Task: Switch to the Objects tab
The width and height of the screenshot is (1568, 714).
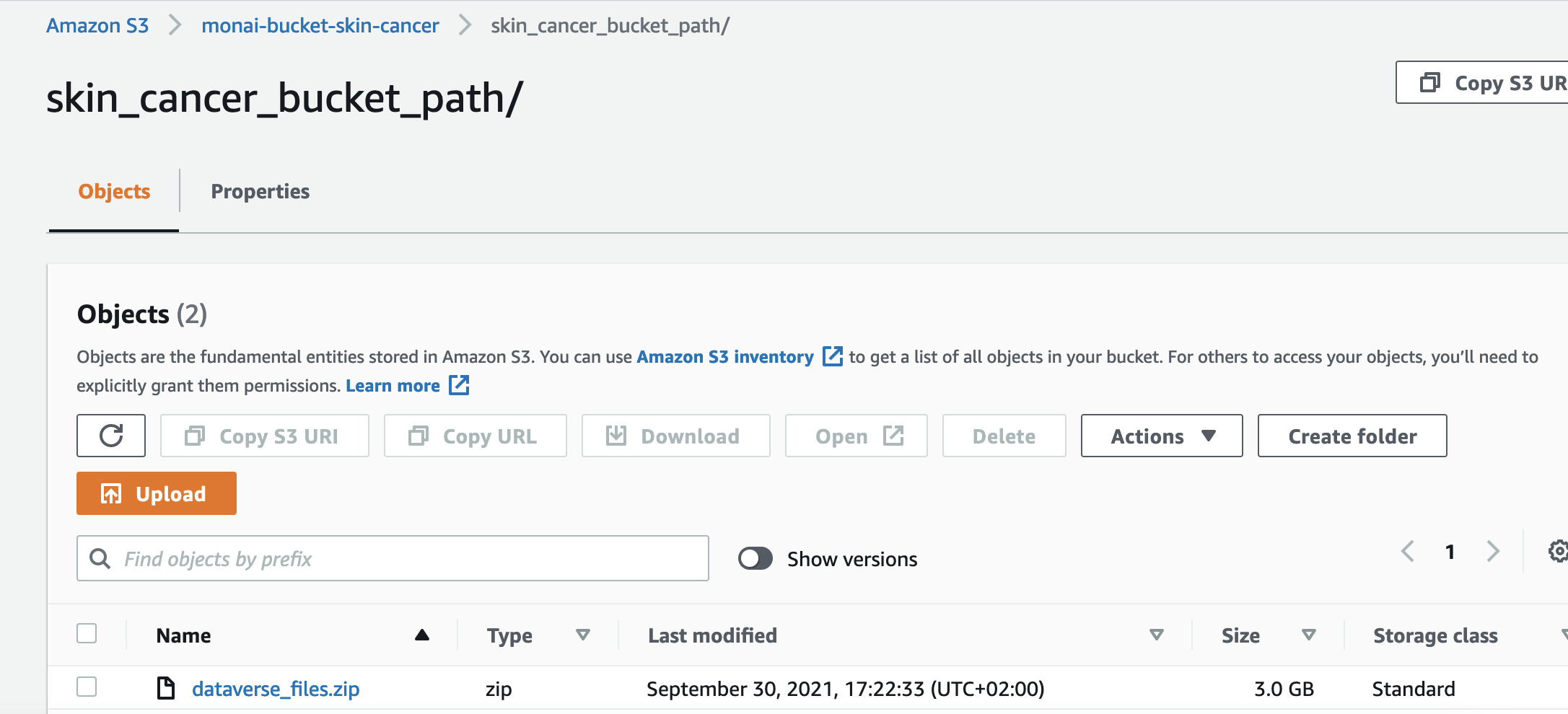Action: click(x=114, y=191)
